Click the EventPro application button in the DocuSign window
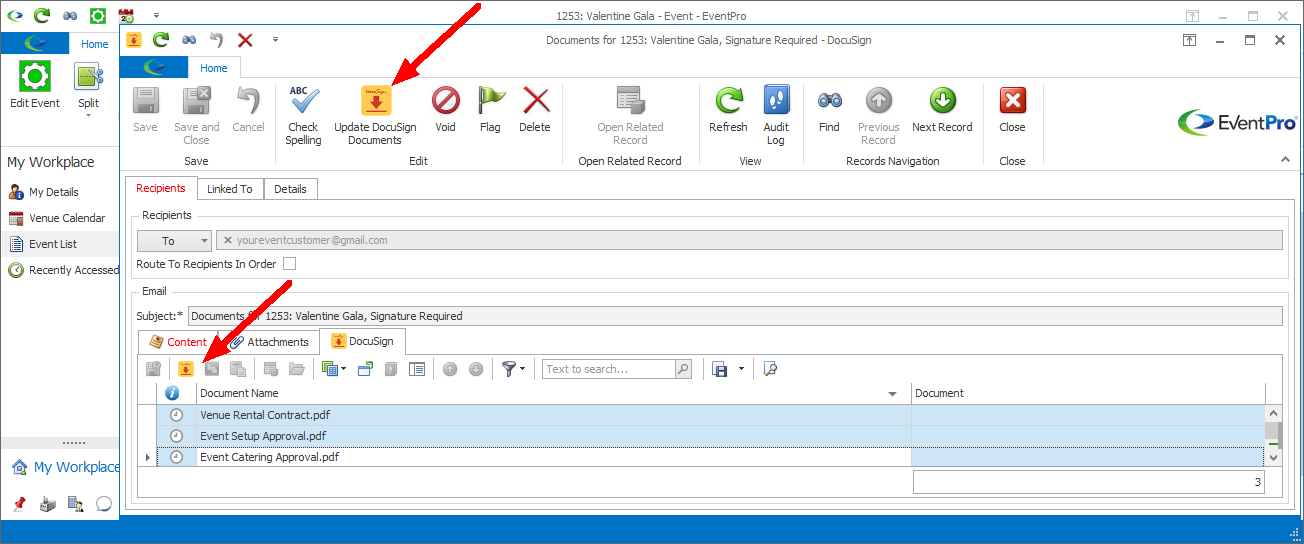This screenshot has width=1304, height=544. pos(153,68)
